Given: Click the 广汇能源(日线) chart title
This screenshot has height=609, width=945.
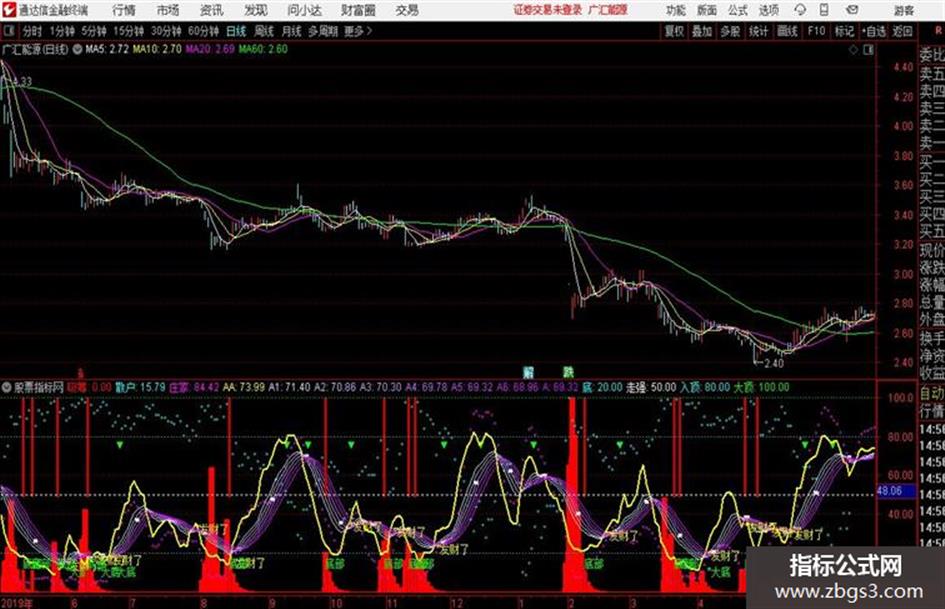Looking at the screenshot, I should 35,49.
